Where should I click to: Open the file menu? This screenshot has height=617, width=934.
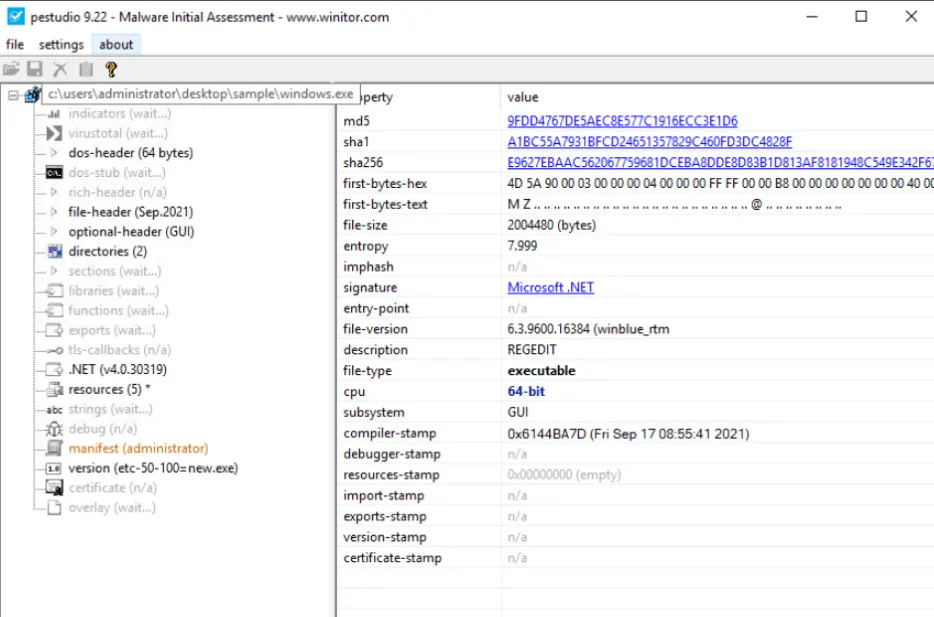click(15, 45)
